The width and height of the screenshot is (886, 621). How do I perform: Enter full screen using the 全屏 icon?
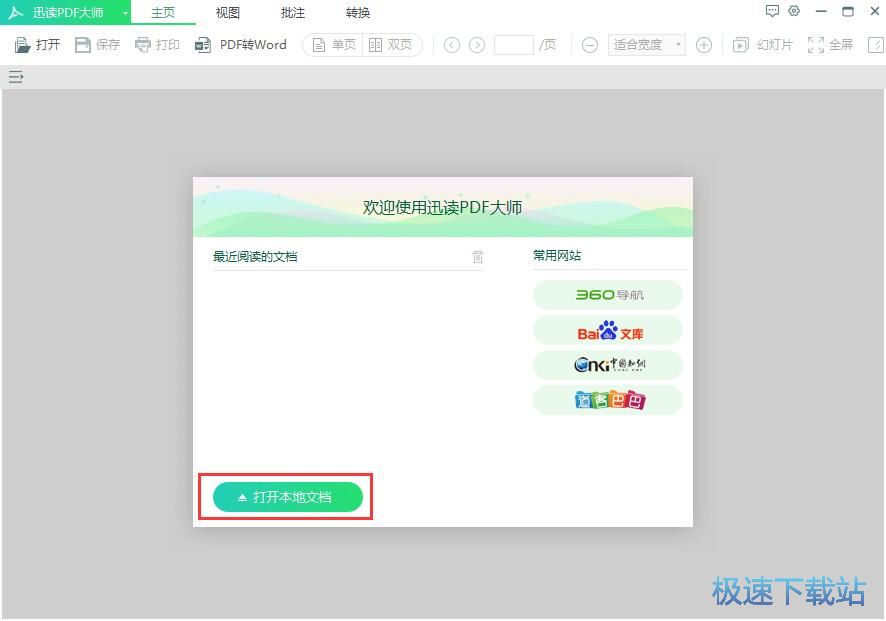point(829,44)
